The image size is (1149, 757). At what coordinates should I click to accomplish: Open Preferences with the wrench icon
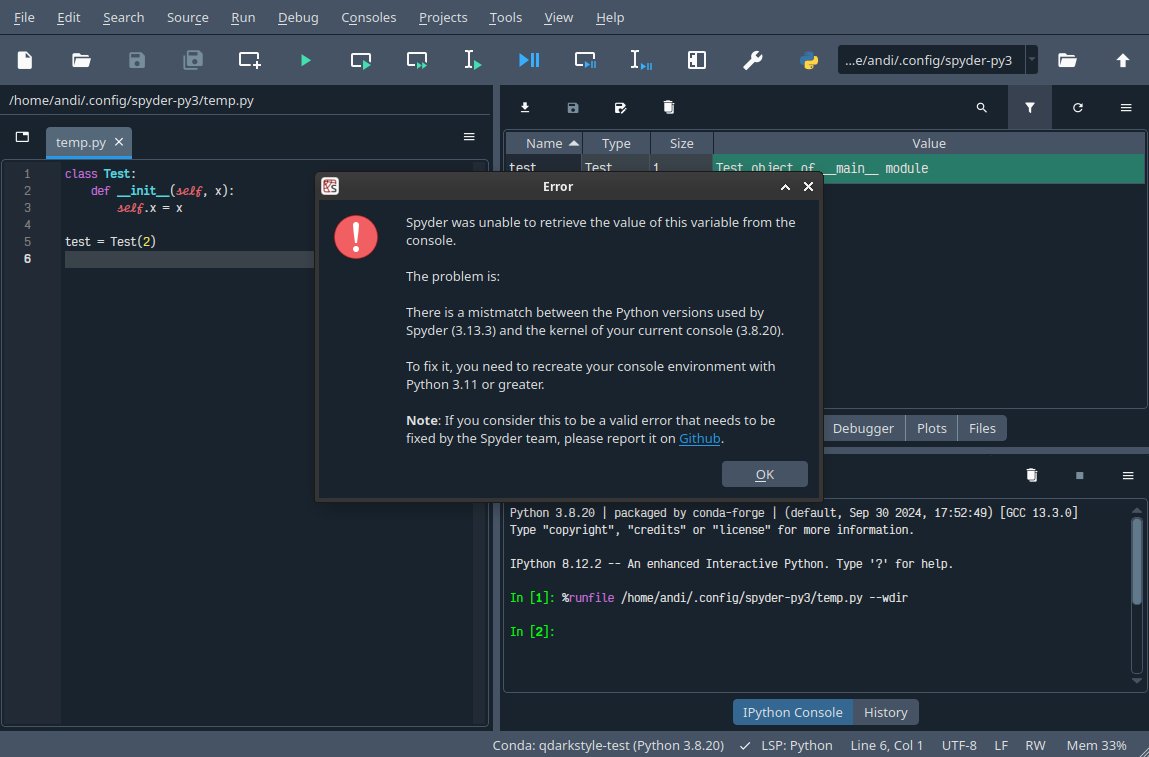coord(753,60)
